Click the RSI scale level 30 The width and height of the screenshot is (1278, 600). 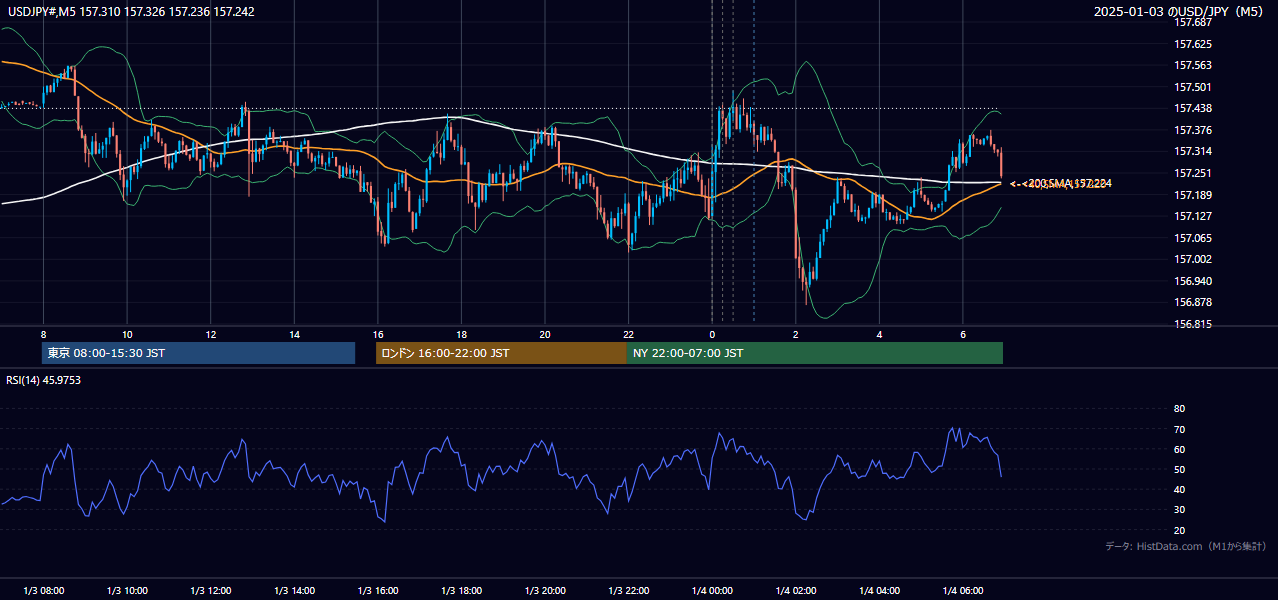(1179, 510)
